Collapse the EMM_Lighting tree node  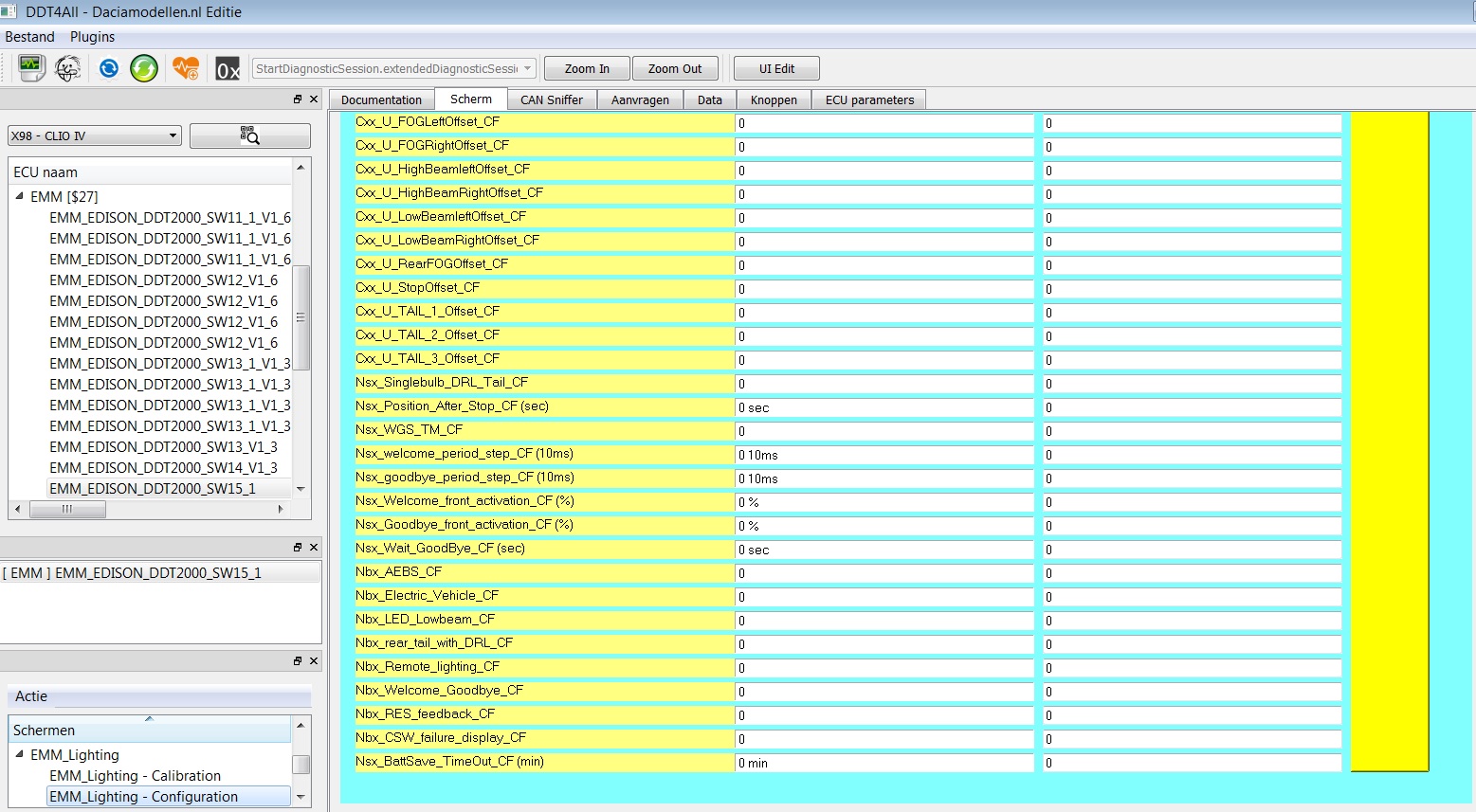click(20, 754)
